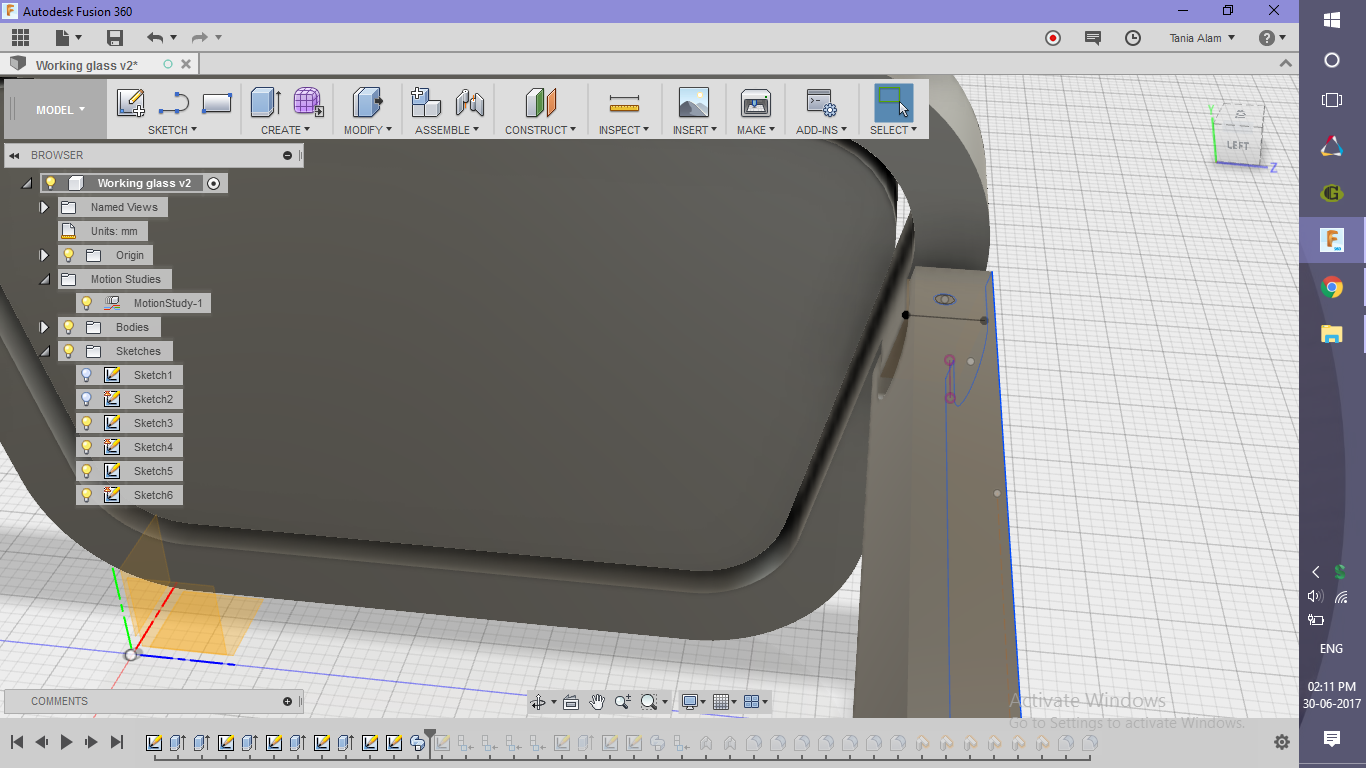Choose the Offset Plane construct icon
Screen dimensions: 1366x768
(540, 103)
